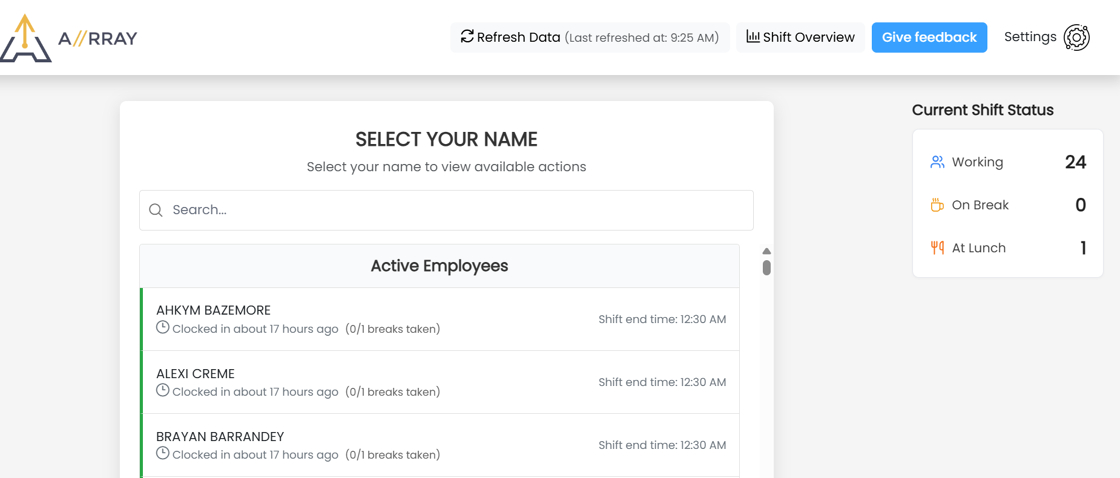The image size is (1120, 478).
Task: Click the Working status label
Action: tap(977, 162)
